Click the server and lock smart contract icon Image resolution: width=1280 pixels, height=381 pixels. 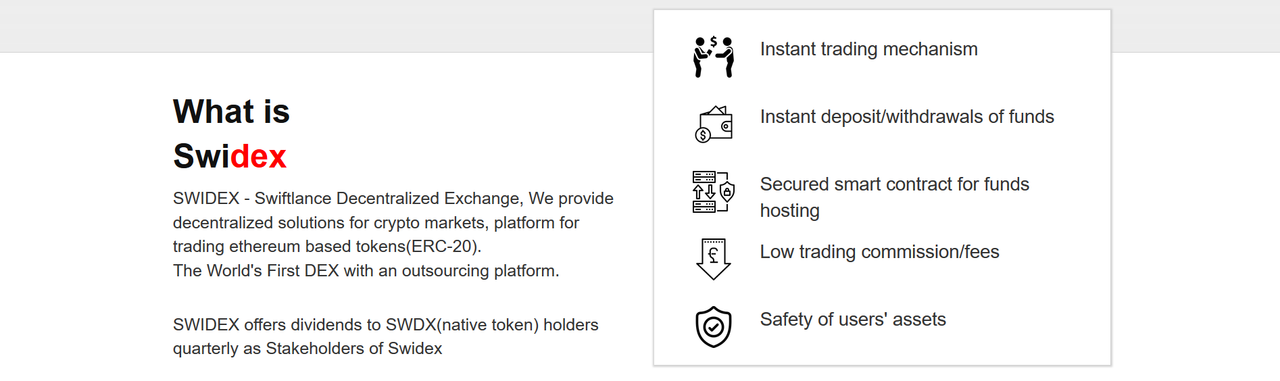click(713, 191)
